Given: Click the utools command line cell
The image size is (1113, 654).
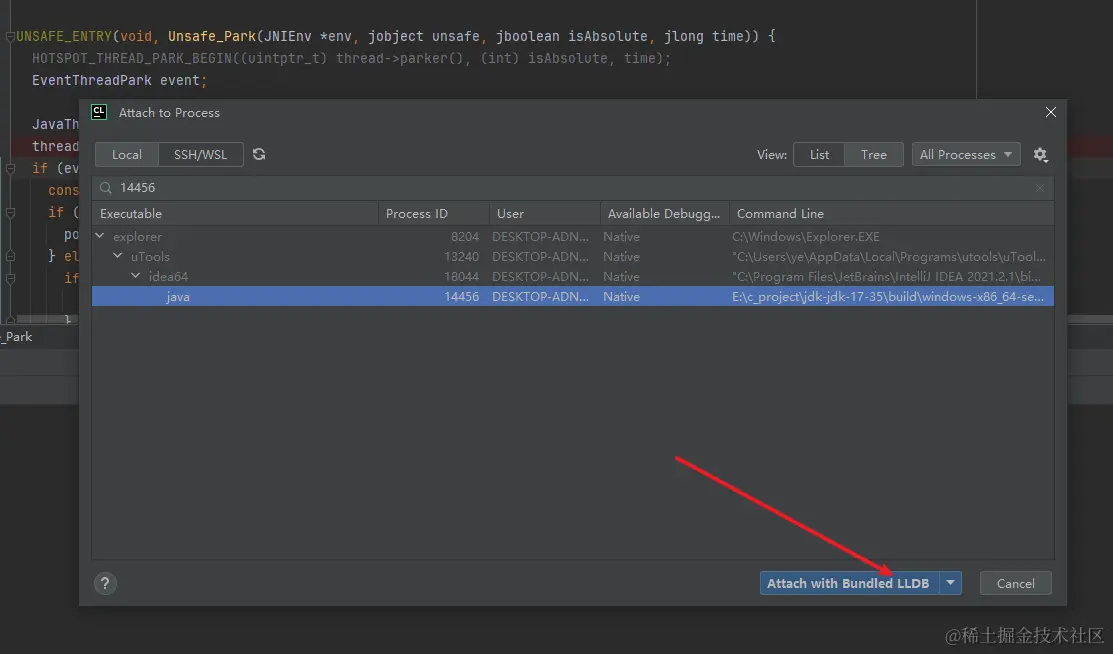Looking at the screenshot, I should click(889, 256).
